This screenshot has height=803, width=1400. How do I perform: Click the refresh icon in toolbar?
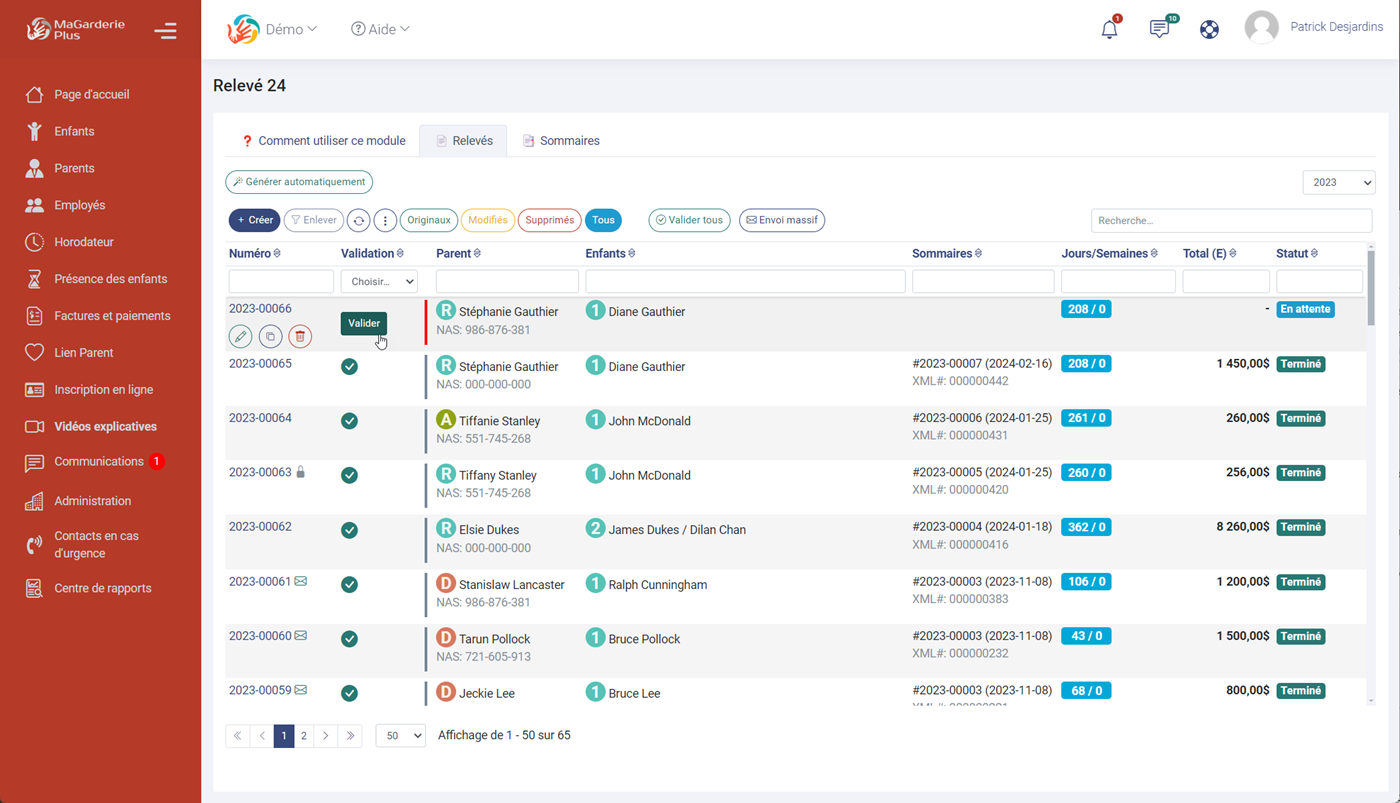click(x=358, y=221)
